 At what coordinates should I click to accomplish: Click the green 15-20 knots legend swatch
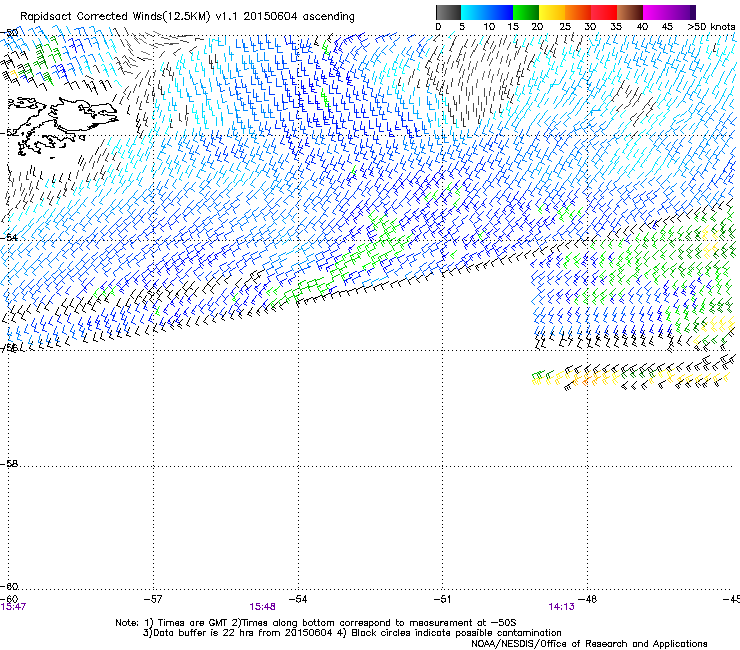(x=526, y=12)
